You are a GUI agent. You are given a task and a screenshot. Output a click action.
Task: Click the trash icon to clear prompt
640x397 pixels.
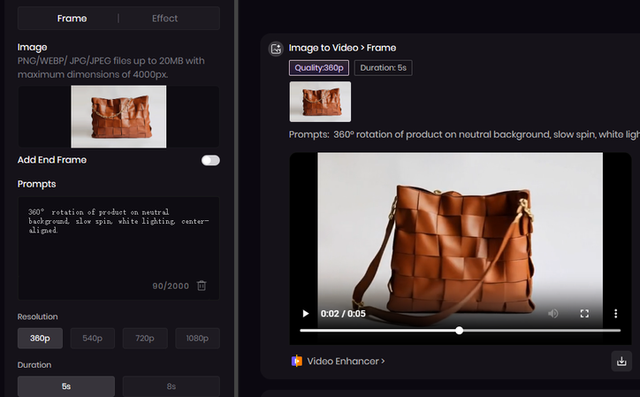(x=202, y=286)
